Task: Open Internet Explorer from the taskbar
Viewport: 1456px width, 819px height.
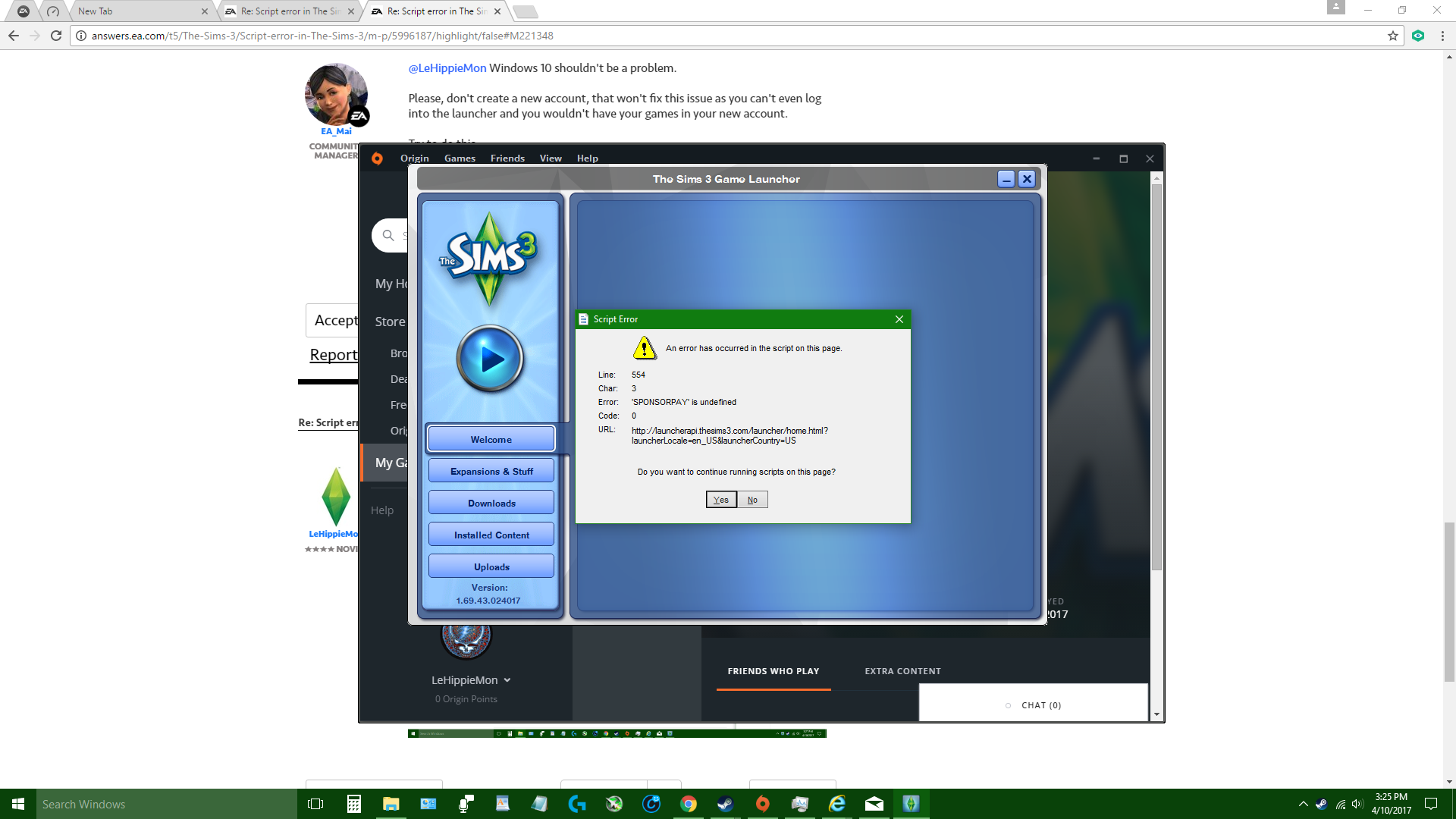Action: point(836,804)
